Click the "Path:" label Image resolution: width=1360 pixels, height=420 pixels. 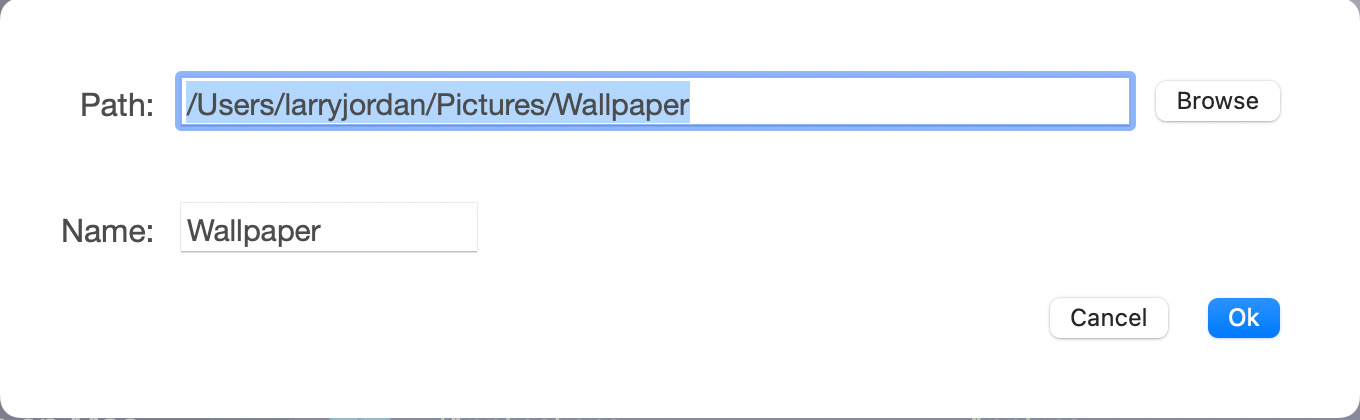pos(117,103)
